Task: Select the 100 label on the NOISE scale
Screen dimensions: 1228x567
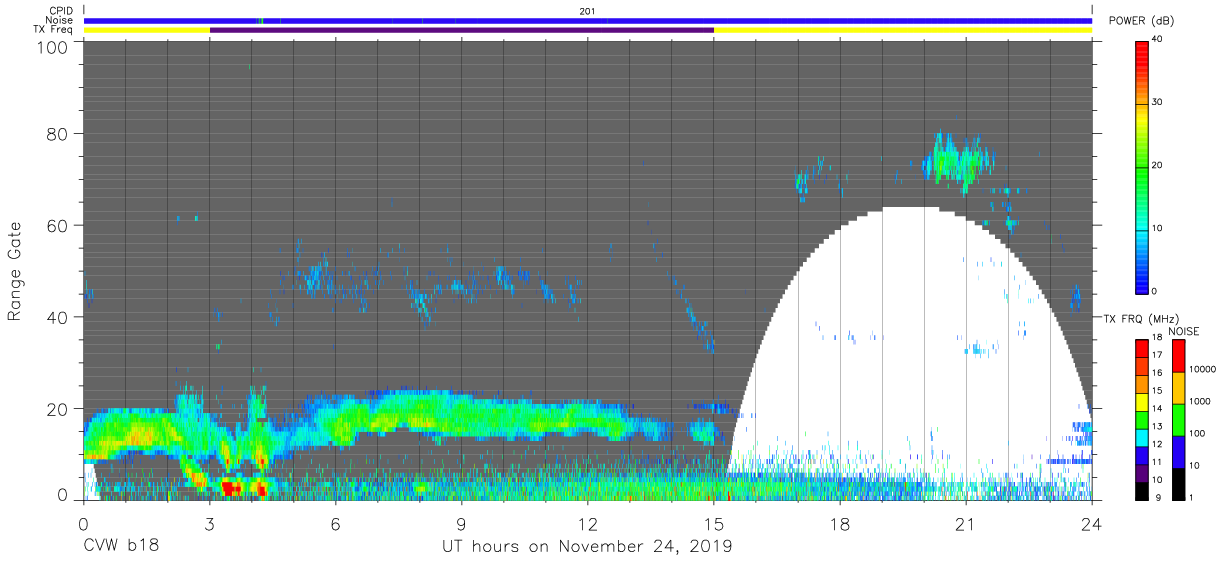Action: (1196, 433)
